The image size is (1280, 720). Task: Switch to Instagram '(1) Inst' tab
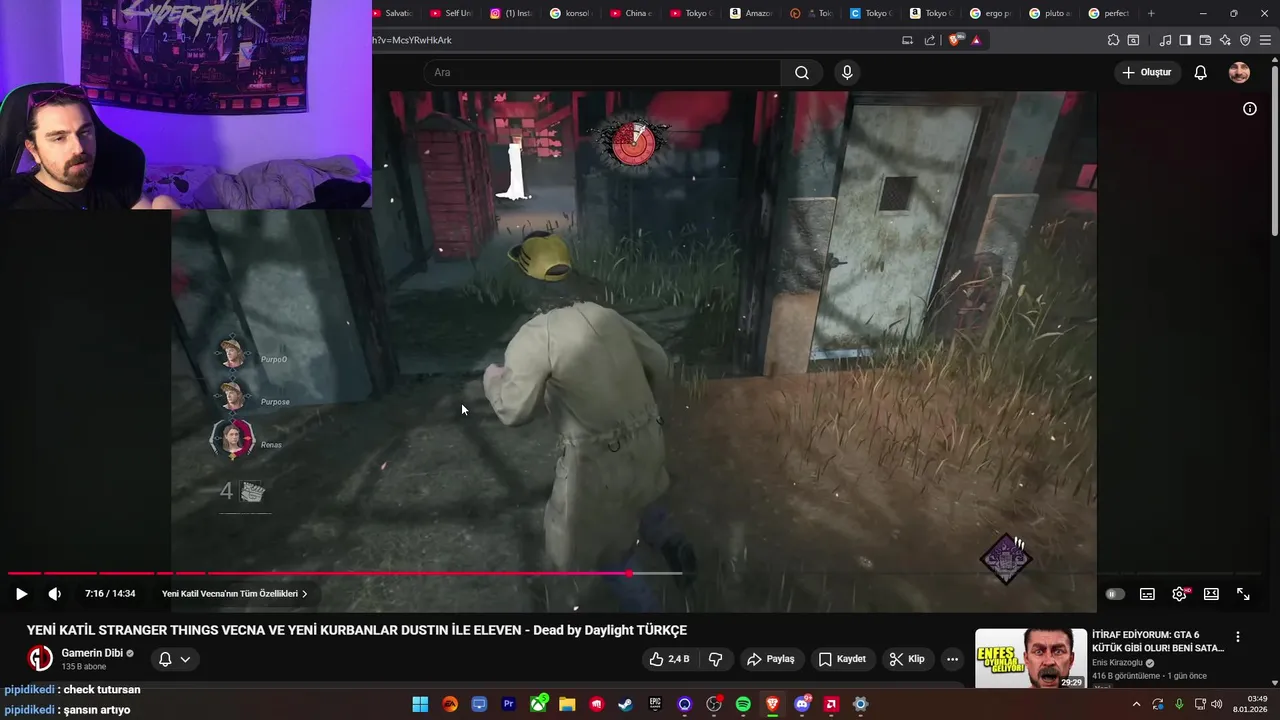[x=510, y=13]
